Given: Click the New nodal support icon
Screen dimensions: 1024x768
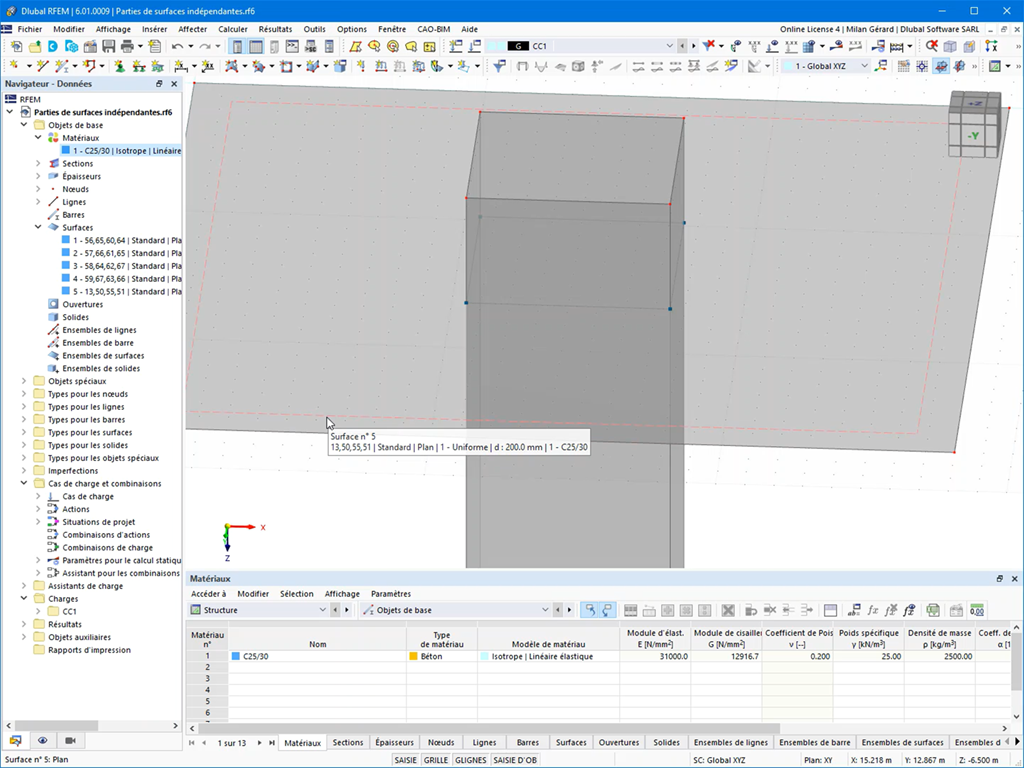Looking at the screenshot, I should pyautogui.click(x=120, y=66).
